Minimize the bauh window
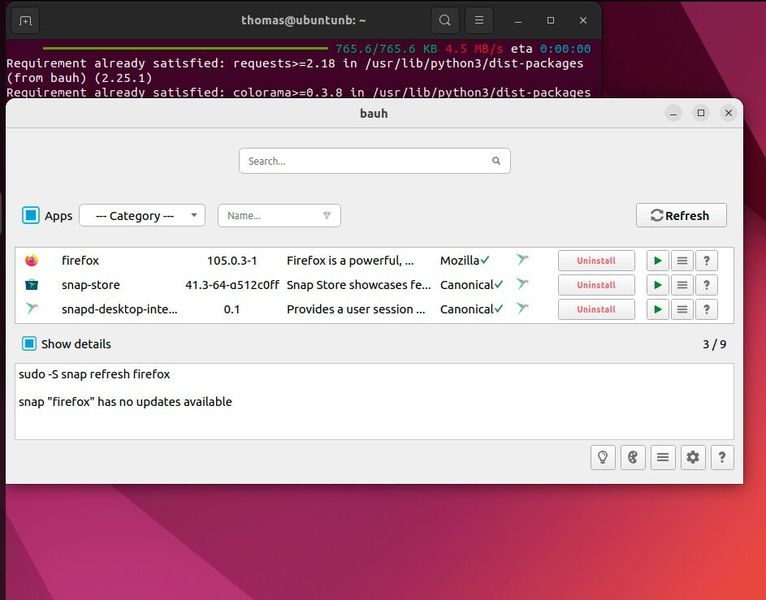The width and height of the screenshot is (766, 600). pyautogui.click(x=673, y=113)
